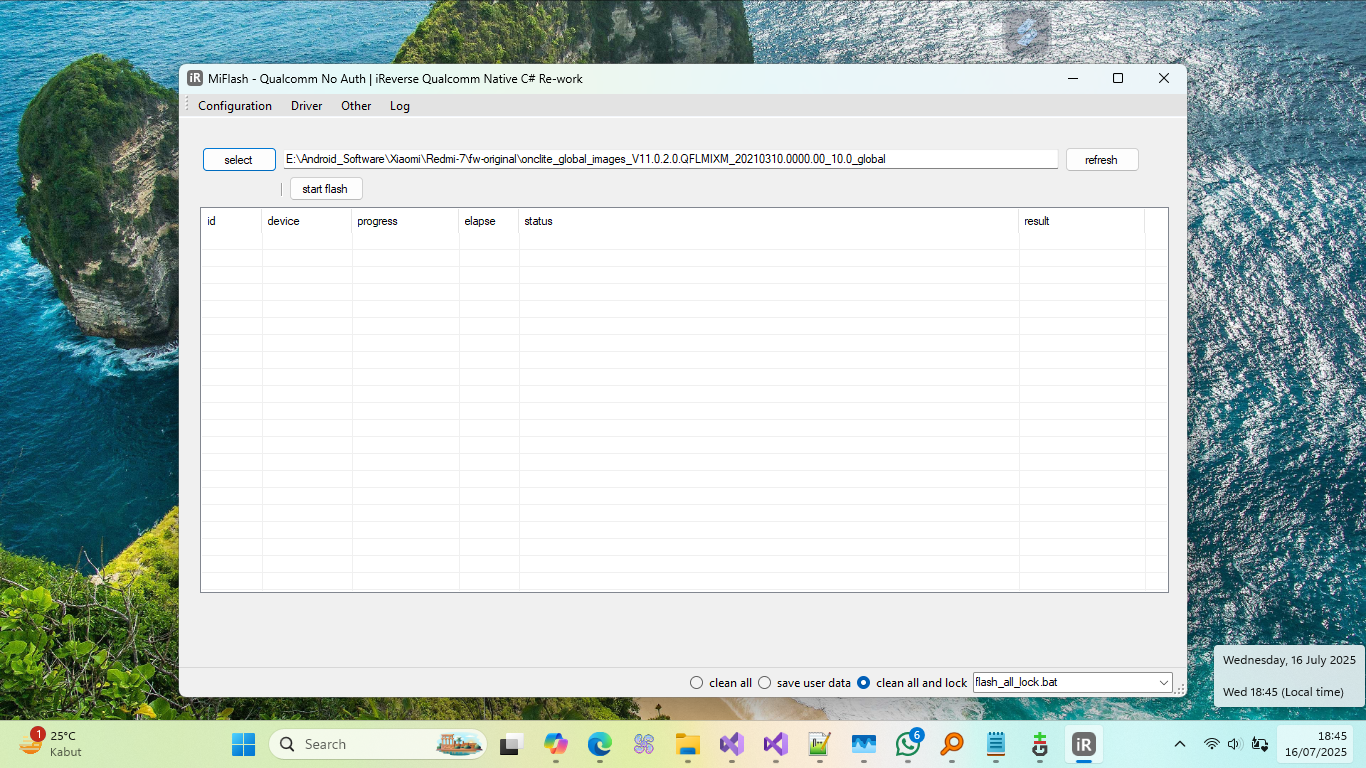Open the Wi-Fi network tray icon
The height and width of the screenshot is (768, 1366).
point(1211,744)
